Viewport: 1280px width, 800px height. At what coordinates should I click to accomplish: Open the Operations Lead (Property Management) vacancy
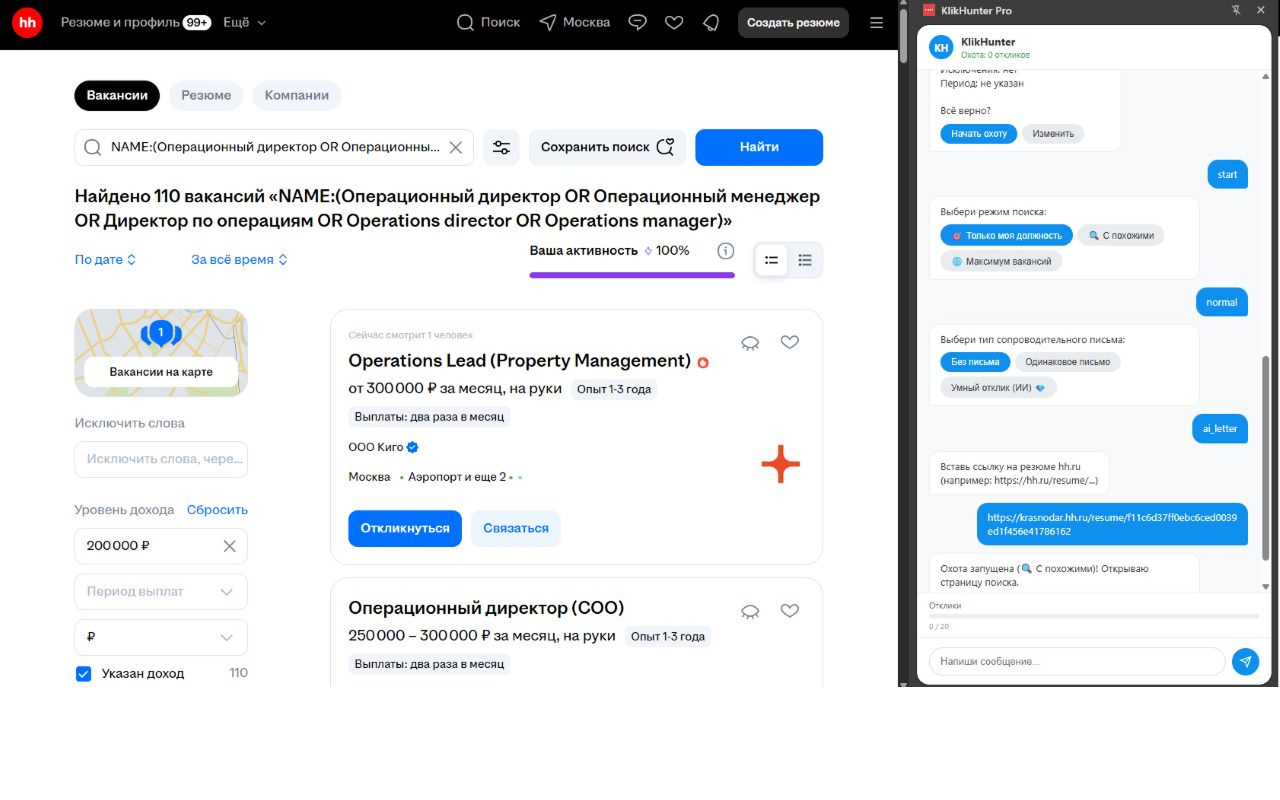[519, 361]
